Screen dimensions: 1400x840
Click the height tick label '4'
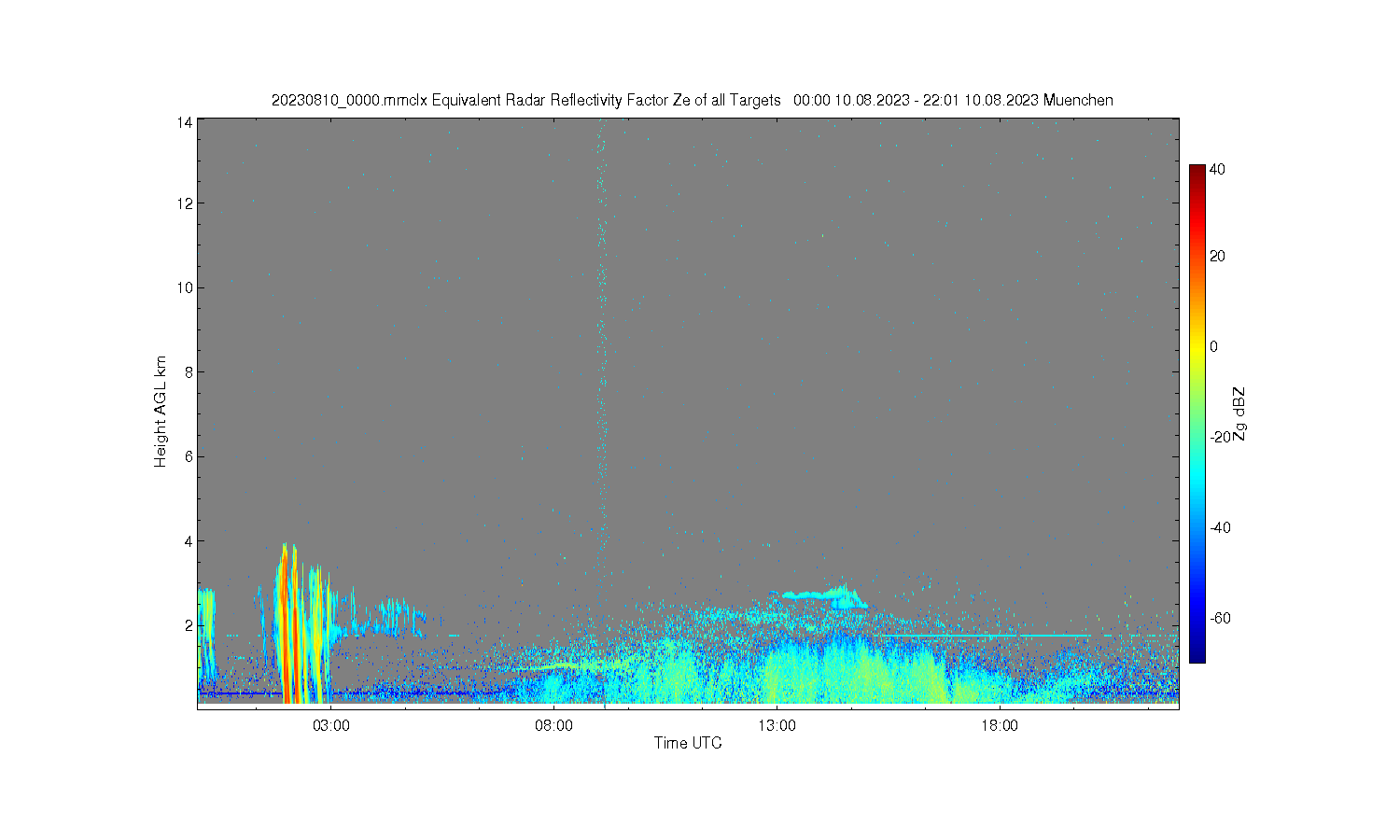(x=189, y=540)
